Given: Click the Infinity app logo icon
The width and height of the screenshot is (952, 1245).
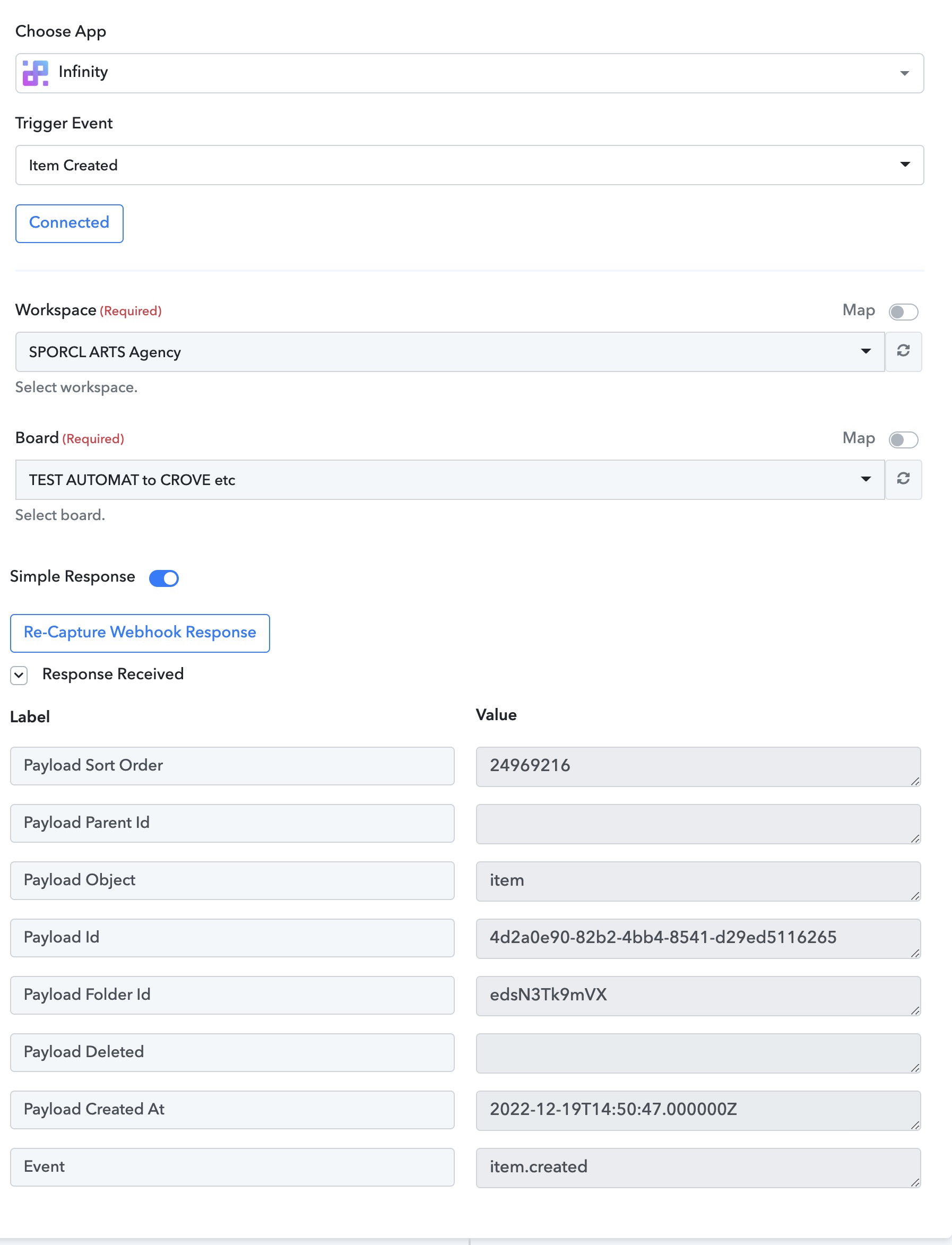Looking at the screenshot, I should click(x=35, y=73).
